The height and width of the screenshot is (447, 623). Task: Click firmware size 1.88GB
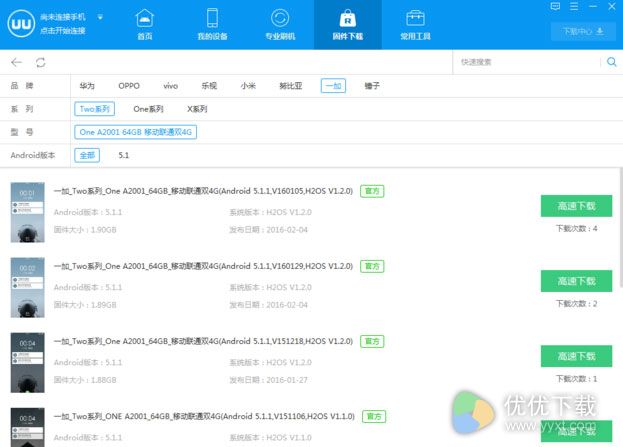(x=104, y=380)
